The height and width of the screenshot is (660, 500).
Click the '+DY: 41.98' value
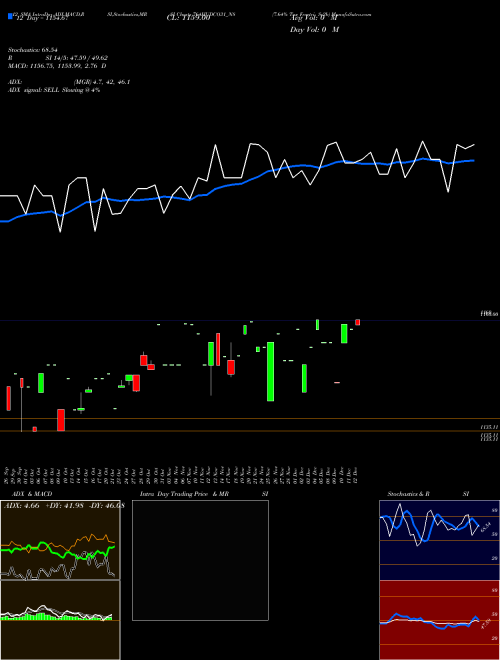click(63, 506)
